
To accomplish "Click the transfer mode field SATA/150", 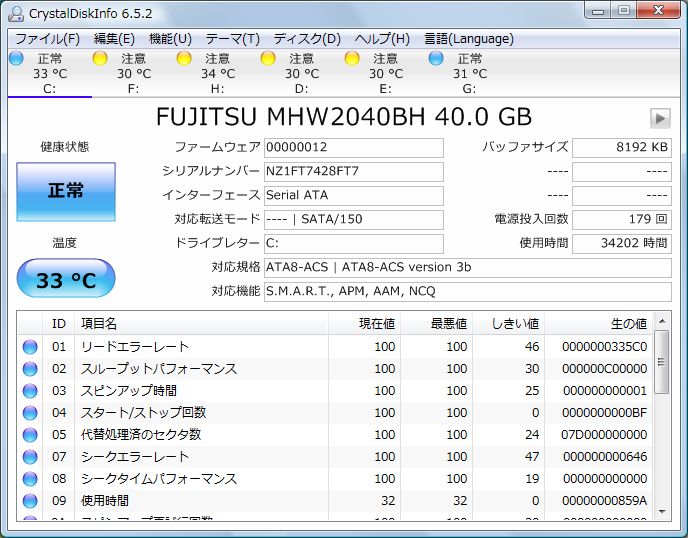I will (354, 219).
